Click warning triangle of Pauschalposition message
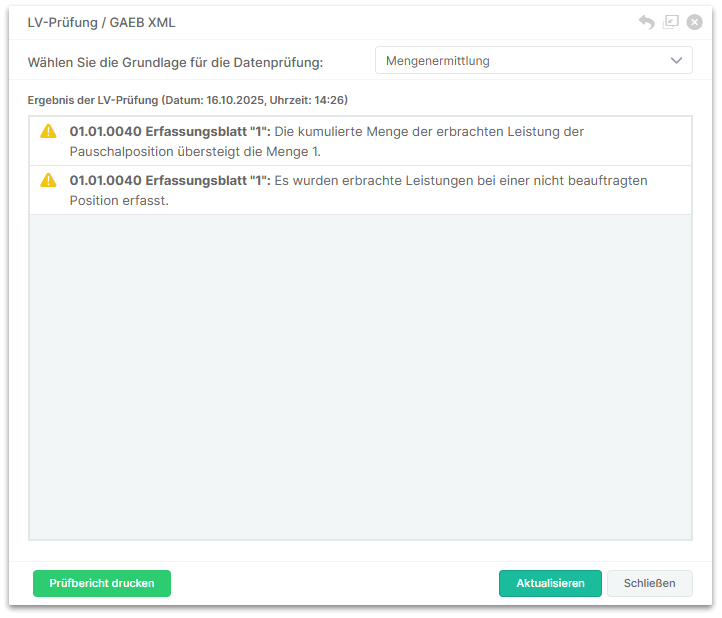The height and width of the screenshot is (618, 722). coord(48,131)
